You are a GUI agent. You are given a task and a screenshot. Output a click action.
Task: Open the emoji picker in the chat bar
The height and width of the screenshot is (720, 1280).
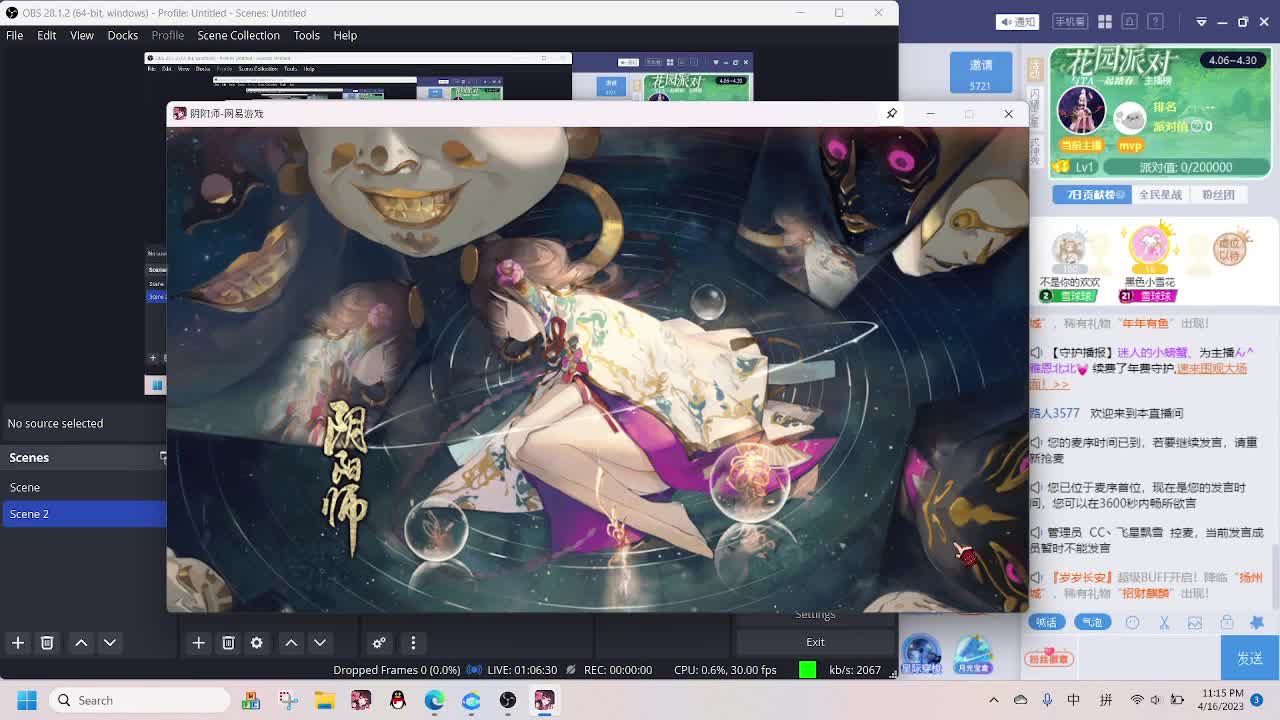coord(1131,622)
